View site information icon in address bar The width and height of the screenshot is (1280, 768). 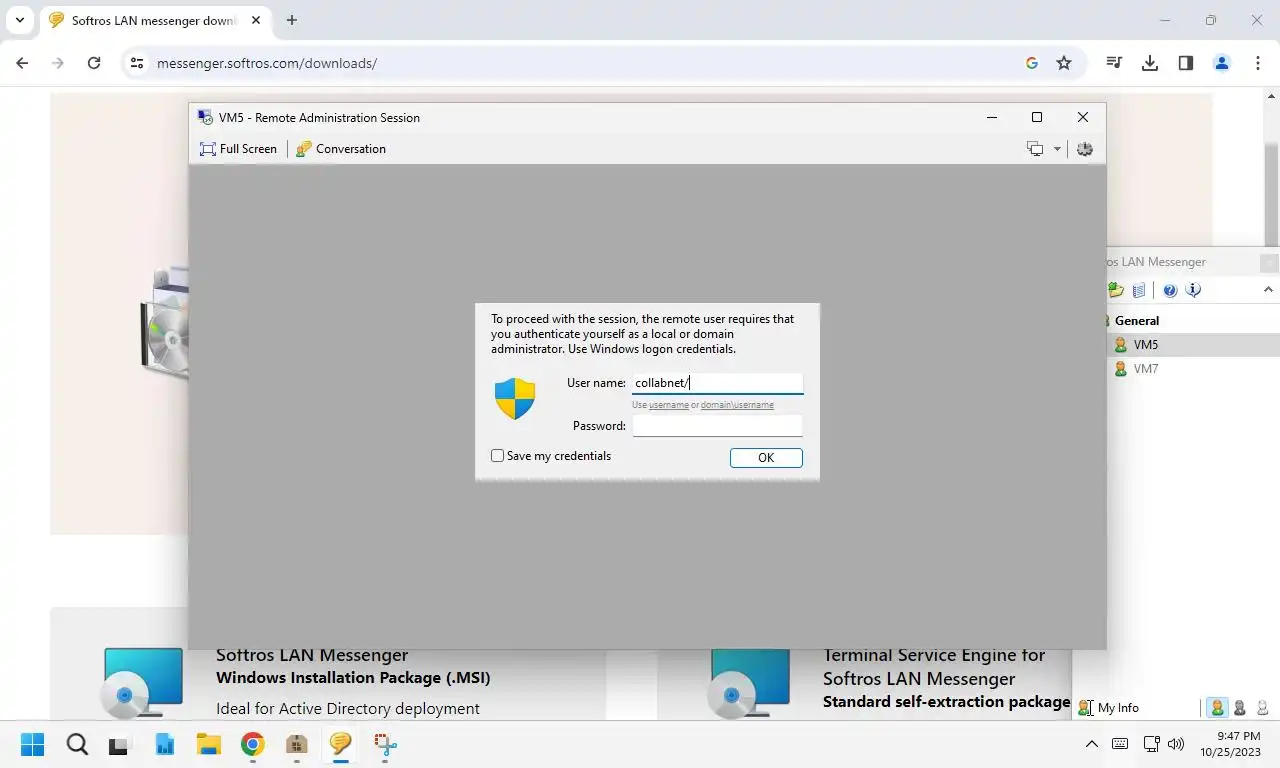[137, 63]
